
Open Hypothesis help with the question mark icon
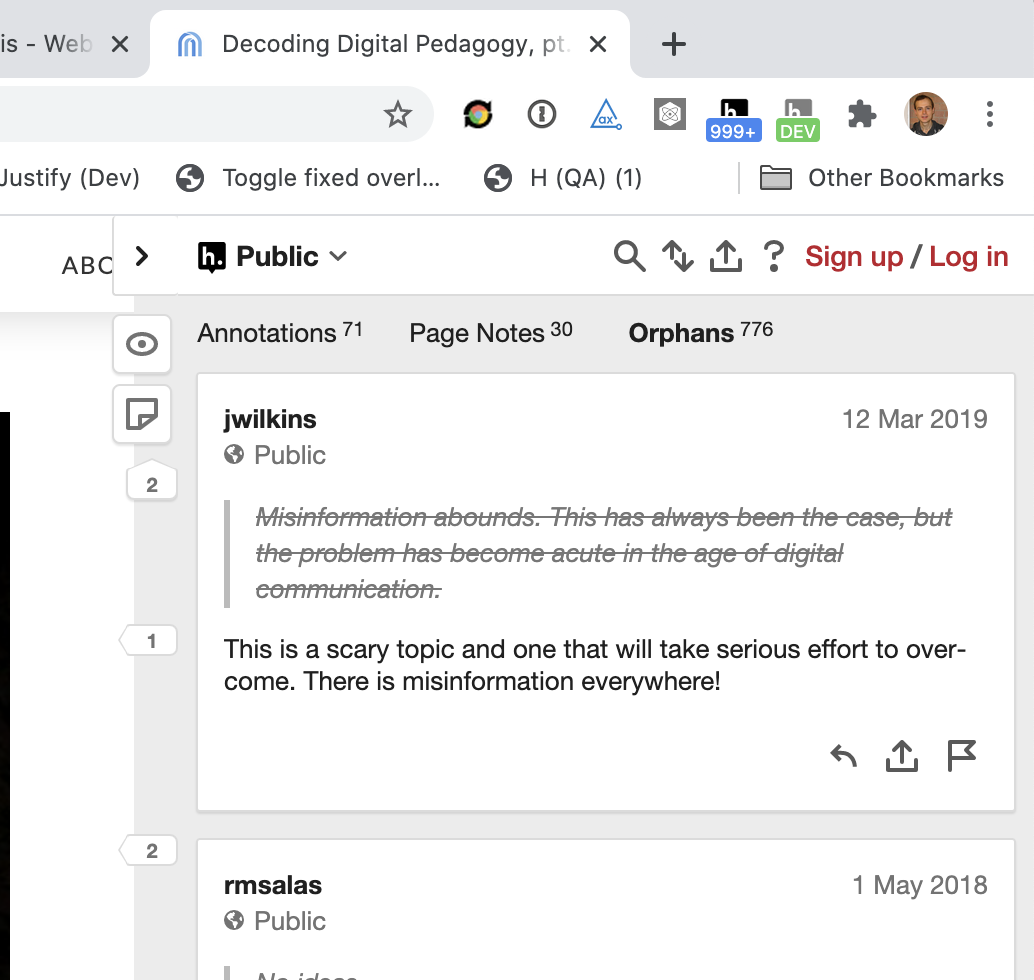(x=774, y=256)
